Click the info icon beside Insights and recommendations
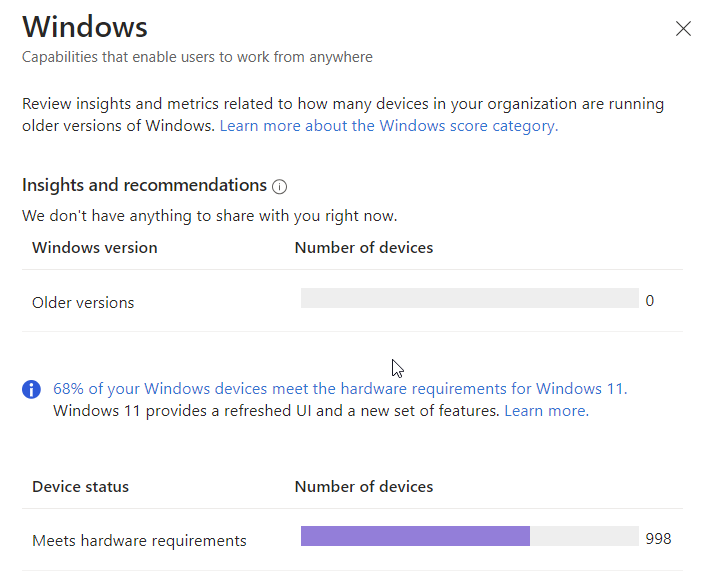The image size is (708, 578). [279, 186]
